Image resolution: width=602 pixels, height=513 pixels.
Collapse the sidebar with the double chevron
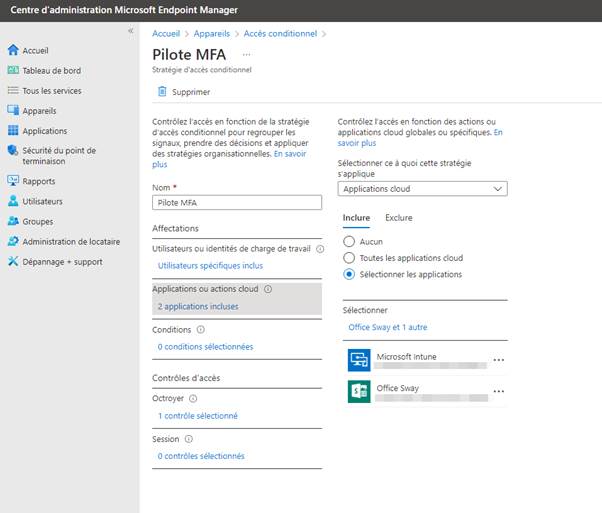[x=131, y=31]
